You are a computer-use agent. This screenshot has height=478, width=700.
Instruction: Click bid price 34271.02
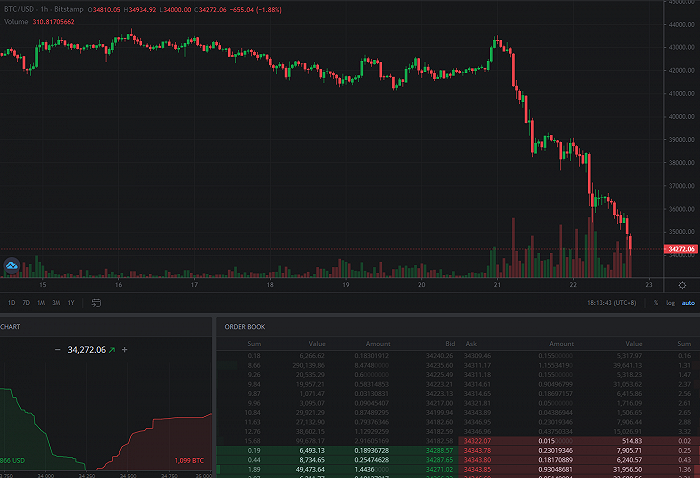point(439,470)
